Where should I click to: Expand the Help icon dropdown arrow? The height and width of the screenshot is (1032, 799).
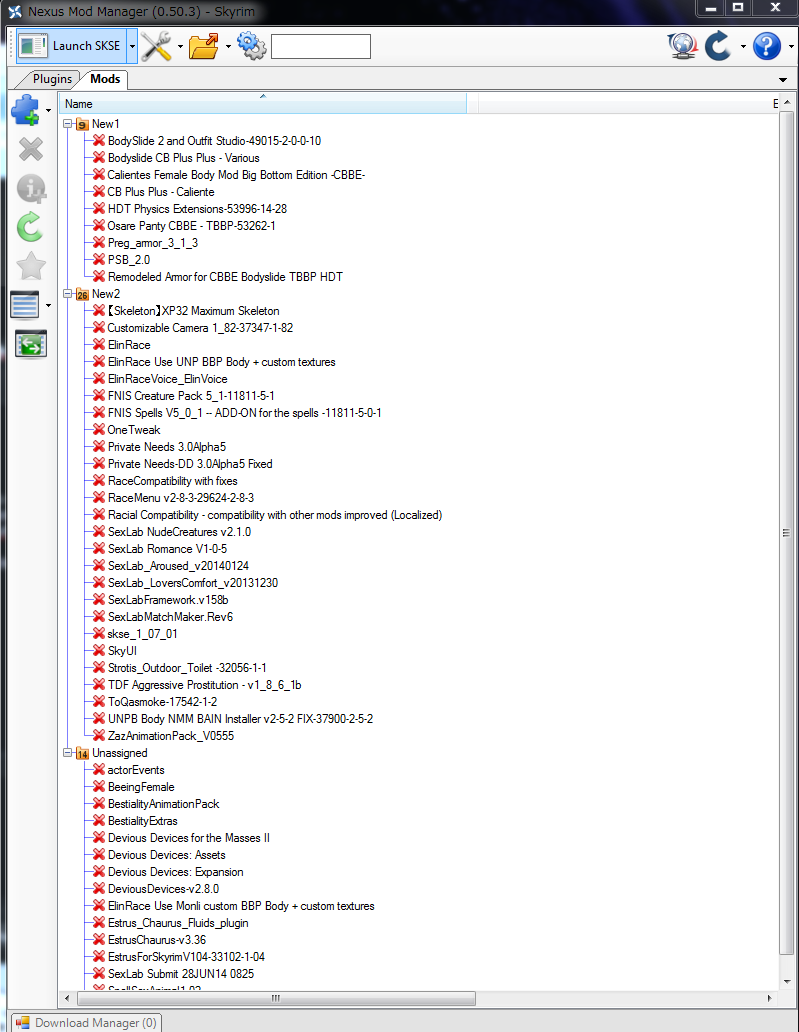[x=790, y=46]
